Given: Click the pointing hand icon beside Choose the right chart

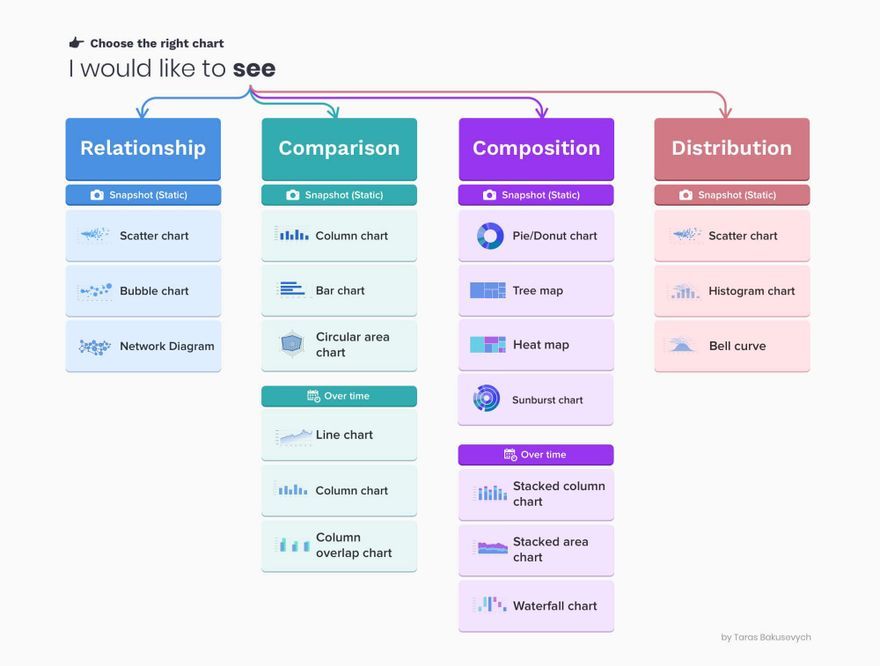Looking at the screenshot, I should tap(76, 43).
